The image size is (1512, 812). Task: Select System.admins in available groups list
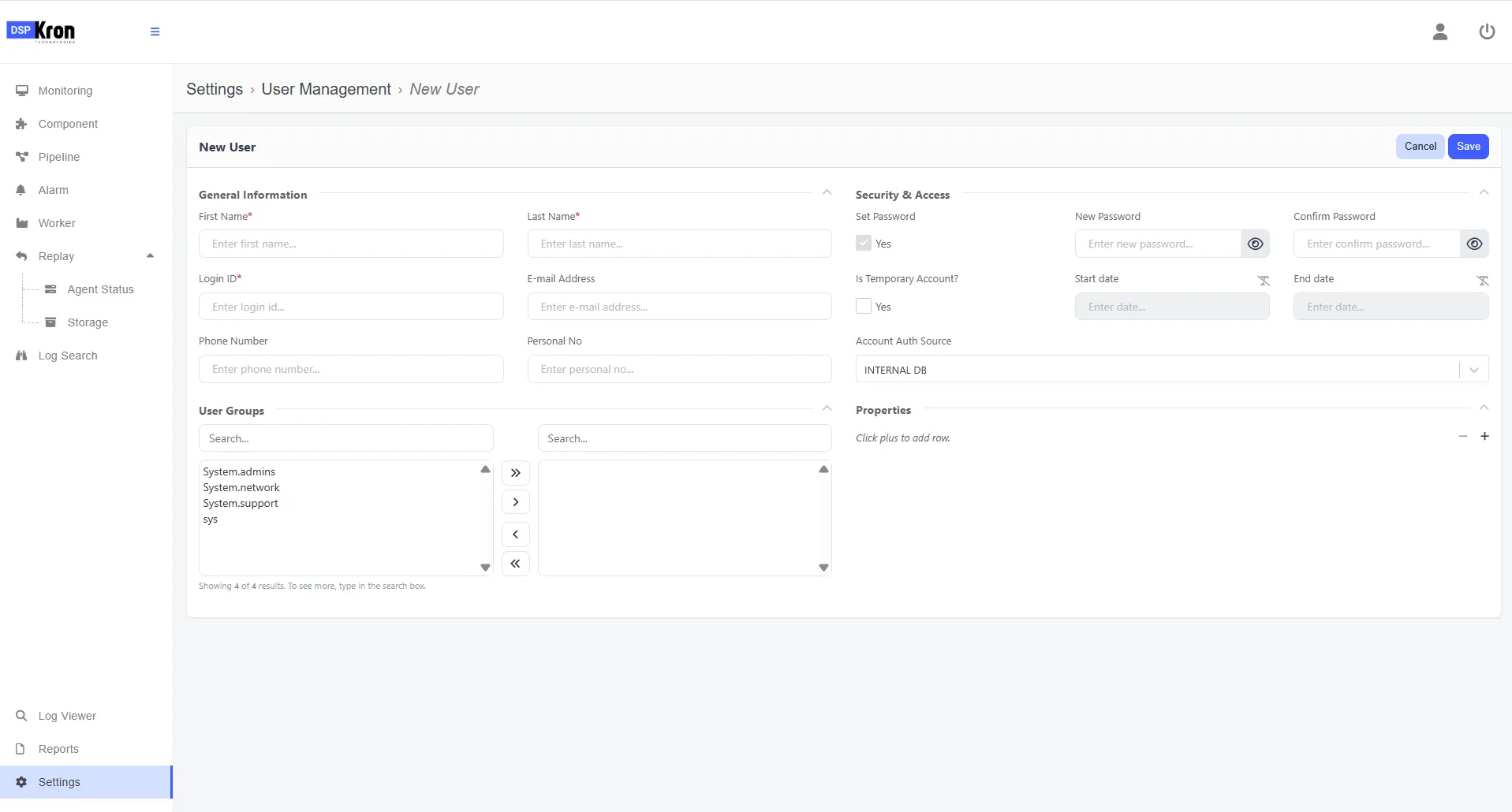(x=239, y=471)
